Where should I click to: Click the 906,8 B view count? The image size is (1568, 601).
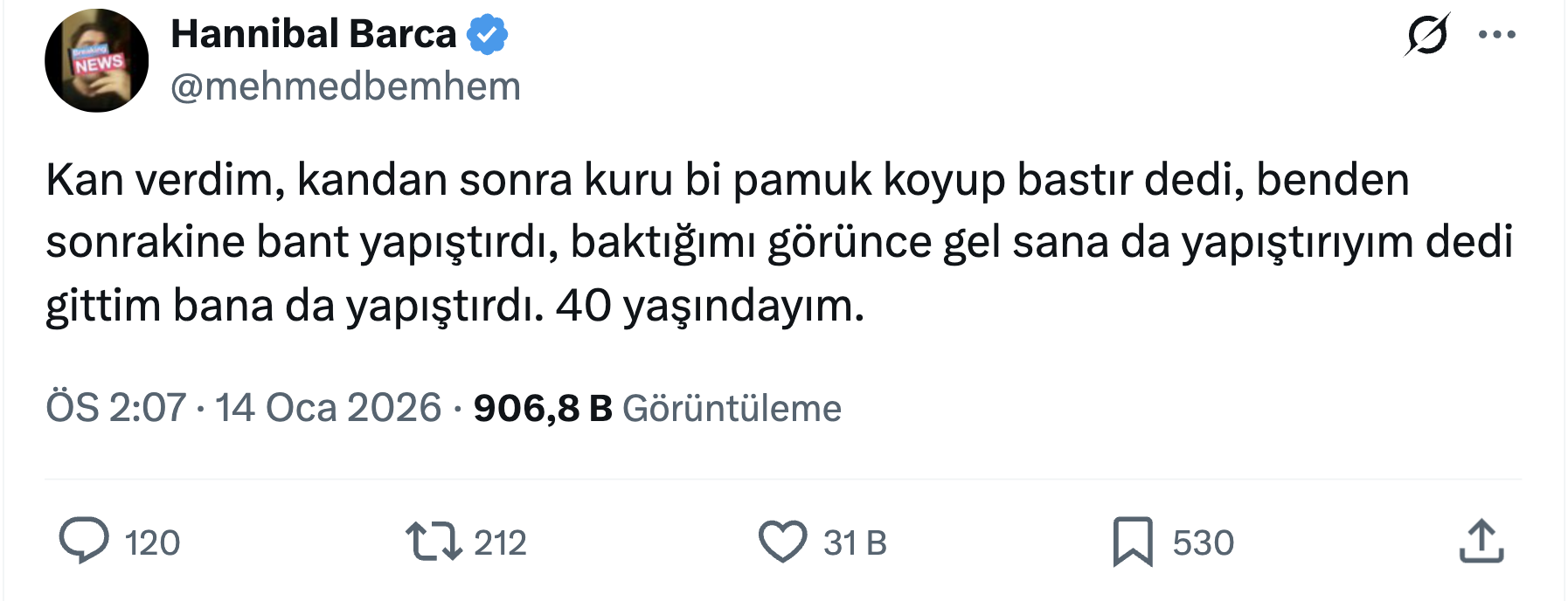542,408
